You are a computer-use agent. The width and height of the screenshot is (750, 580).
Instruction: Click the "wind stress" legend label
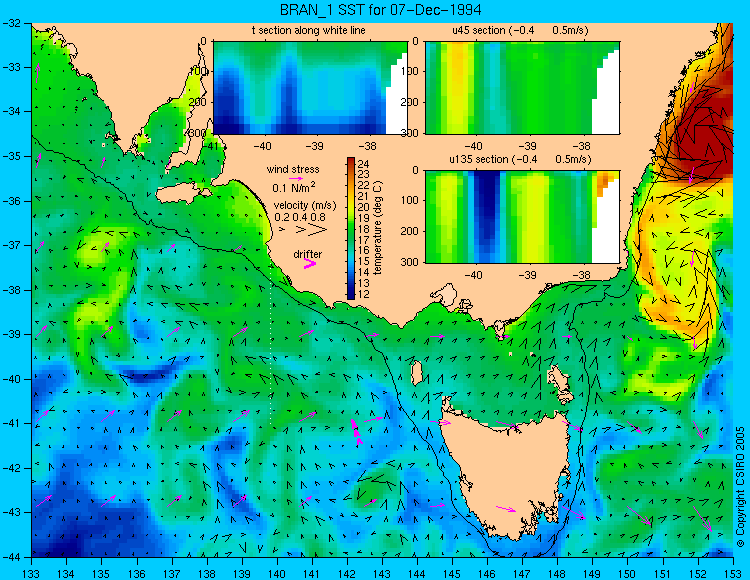(293, 169)
